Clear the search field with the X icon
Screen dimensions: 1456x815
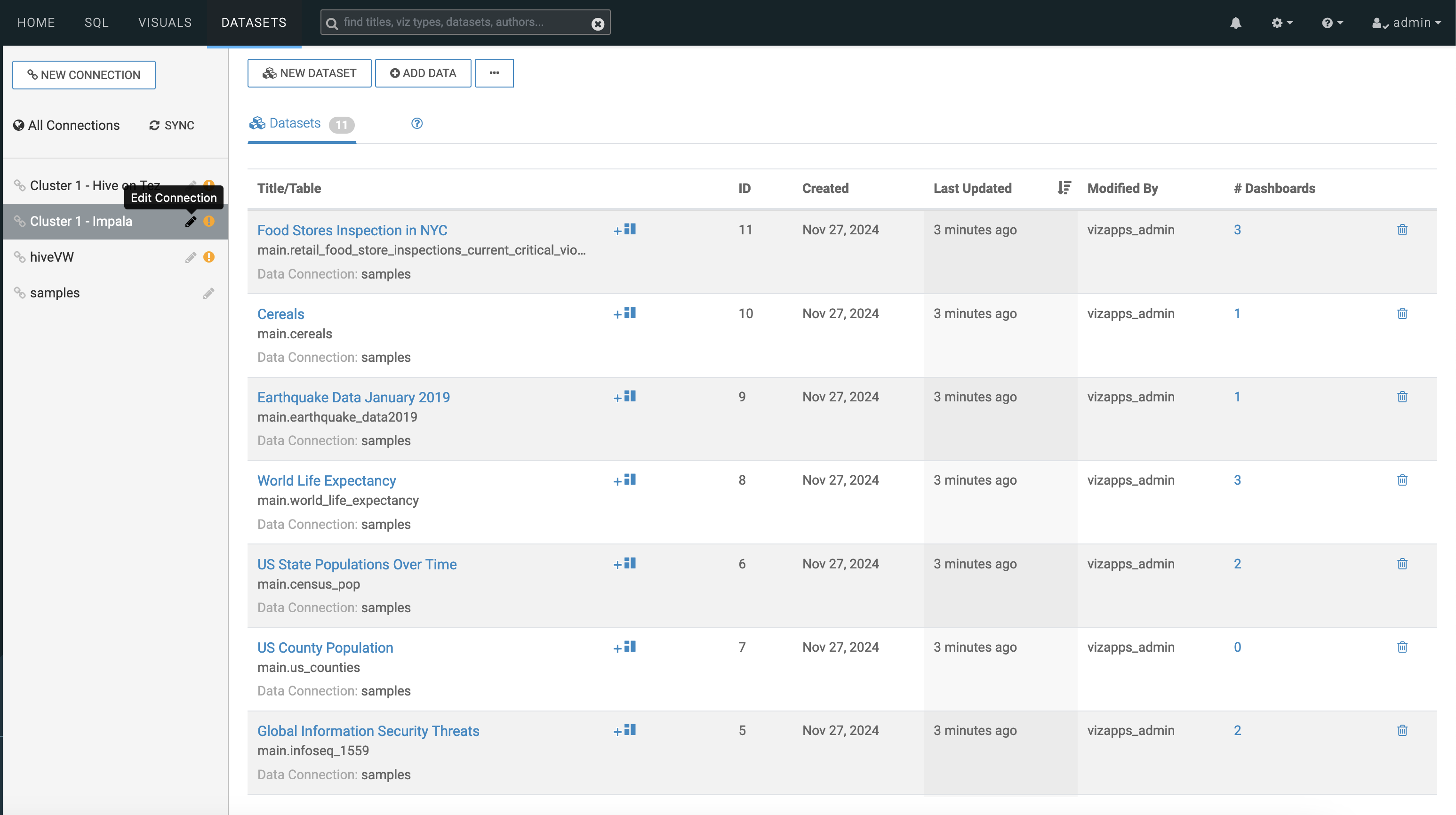pos(598,24)
